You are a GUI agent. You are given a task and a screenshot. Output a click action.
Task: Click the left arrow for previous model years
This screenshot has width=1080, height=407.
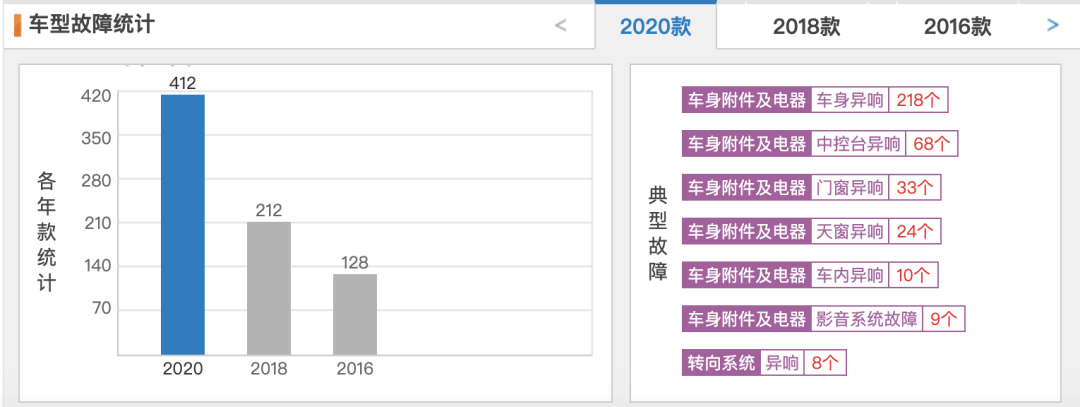pyautogui.click(x=561, y=26)
